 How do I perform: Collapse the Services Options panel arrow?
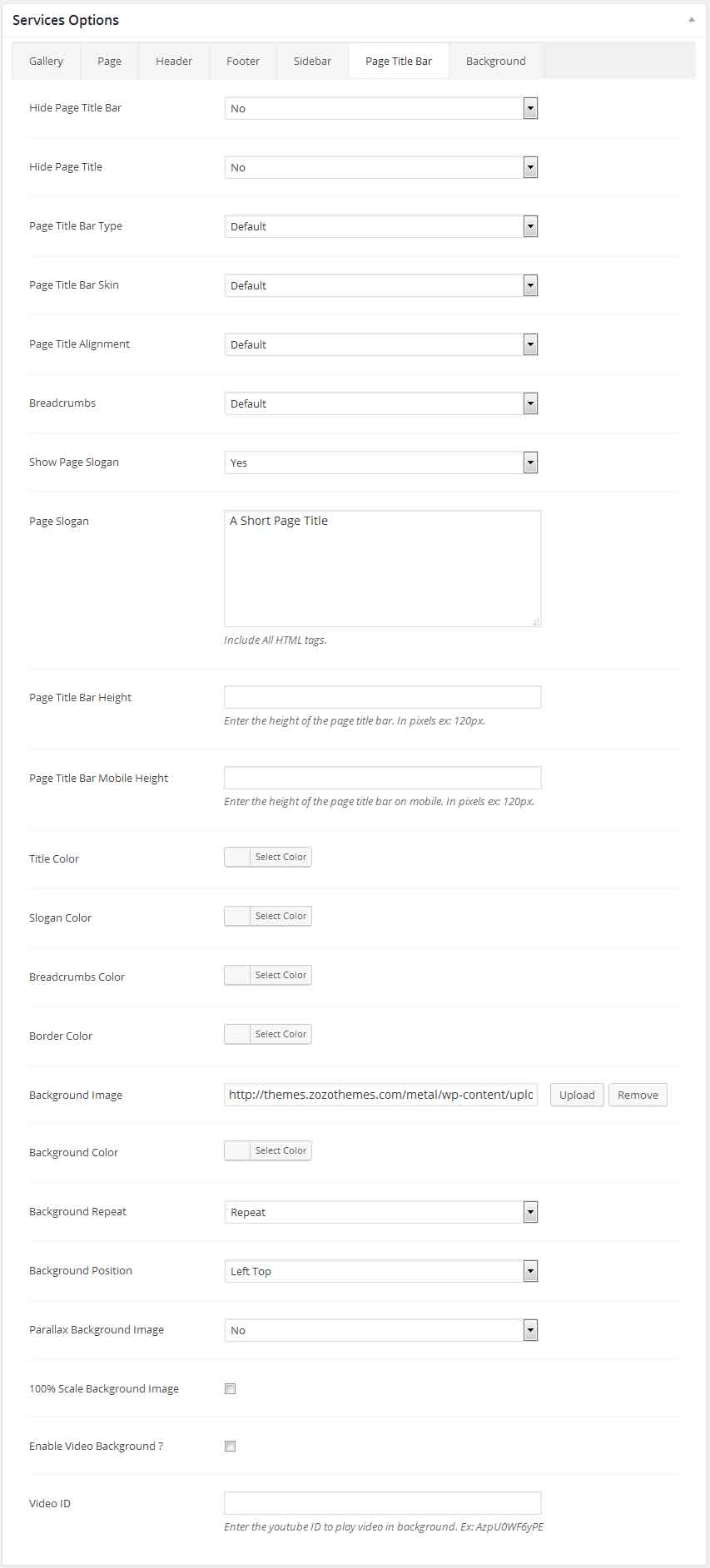coord(691,19)
